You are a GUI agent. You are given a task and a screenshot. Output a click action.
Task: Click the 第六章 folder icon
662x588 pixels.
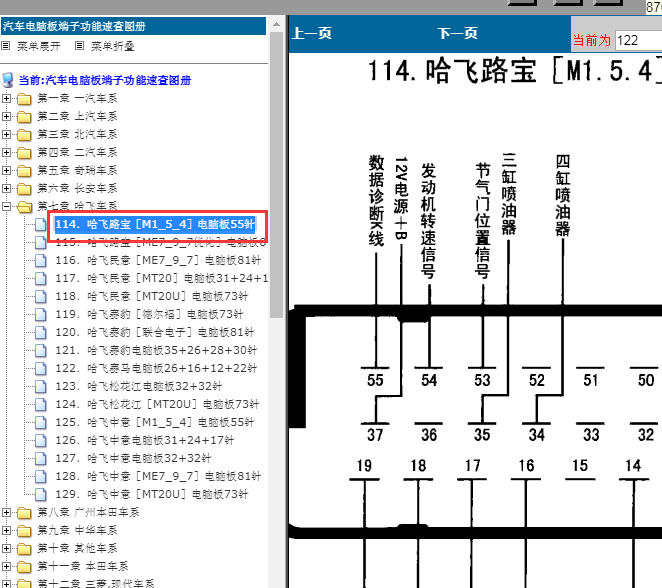tap(24, 189)
